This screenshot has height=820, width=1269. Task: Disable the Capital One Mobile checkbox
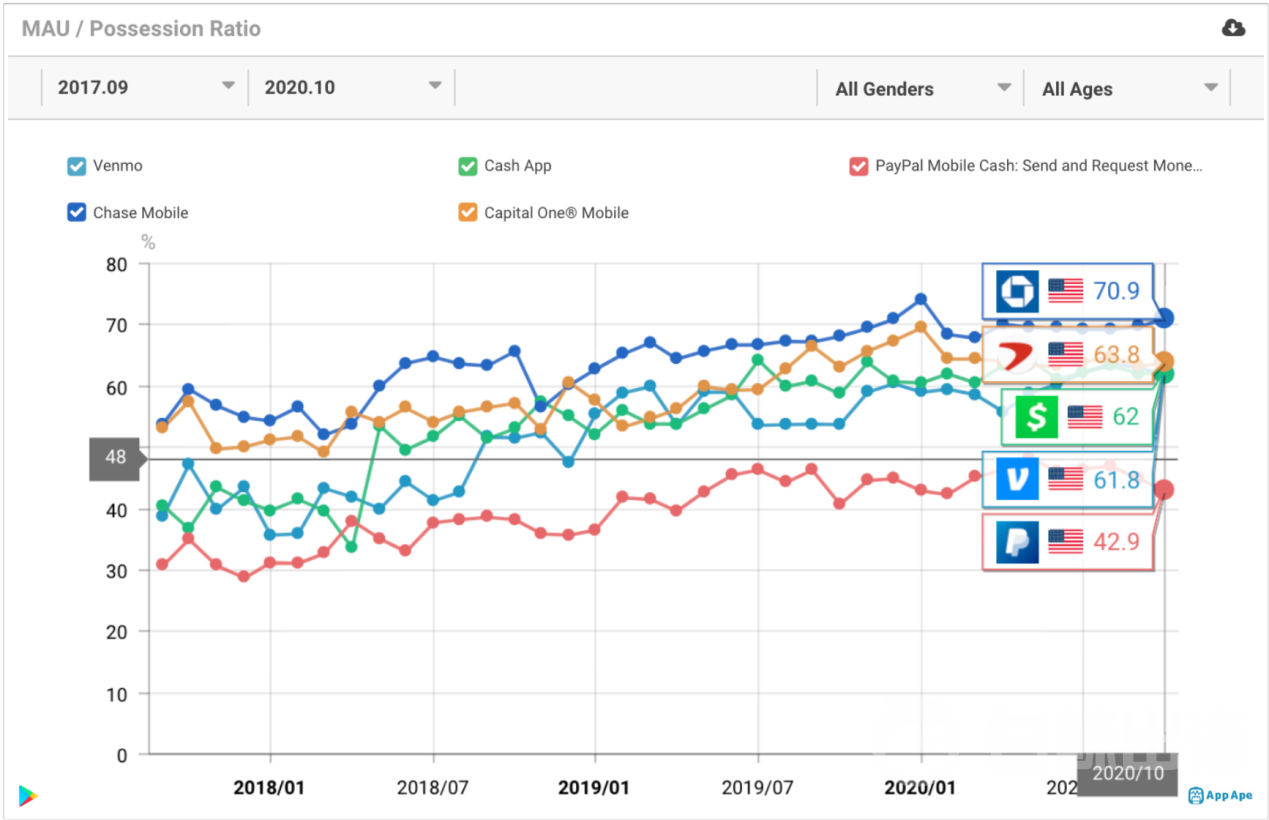[468, 212]
